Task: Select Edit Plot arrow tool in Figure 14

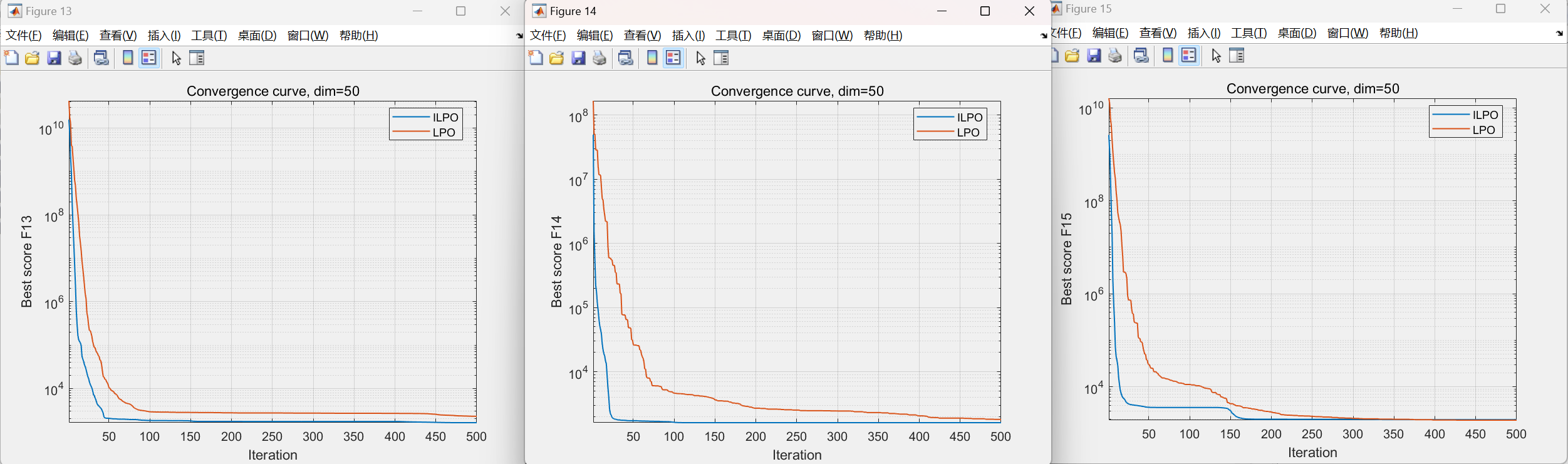Action: pos(701,58)
